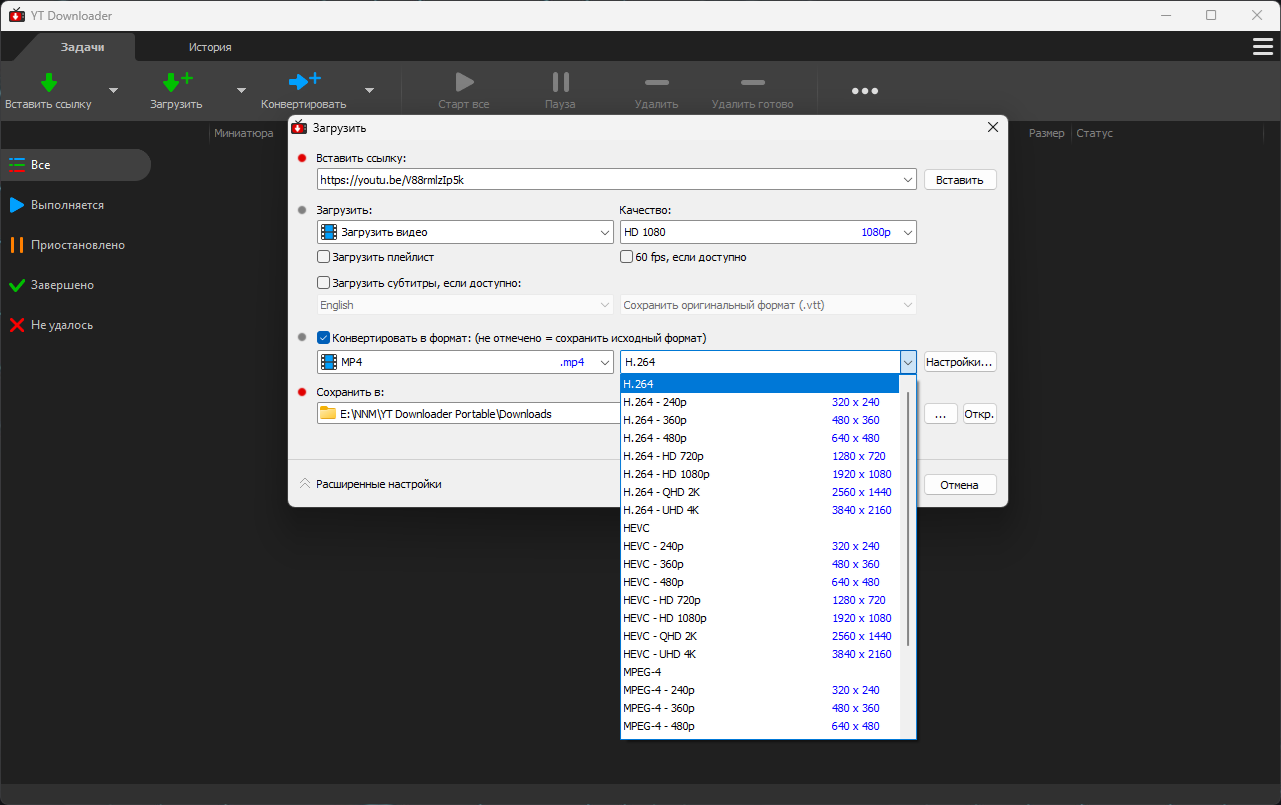Open the hamburger main menu icon

coord(1263,47)
